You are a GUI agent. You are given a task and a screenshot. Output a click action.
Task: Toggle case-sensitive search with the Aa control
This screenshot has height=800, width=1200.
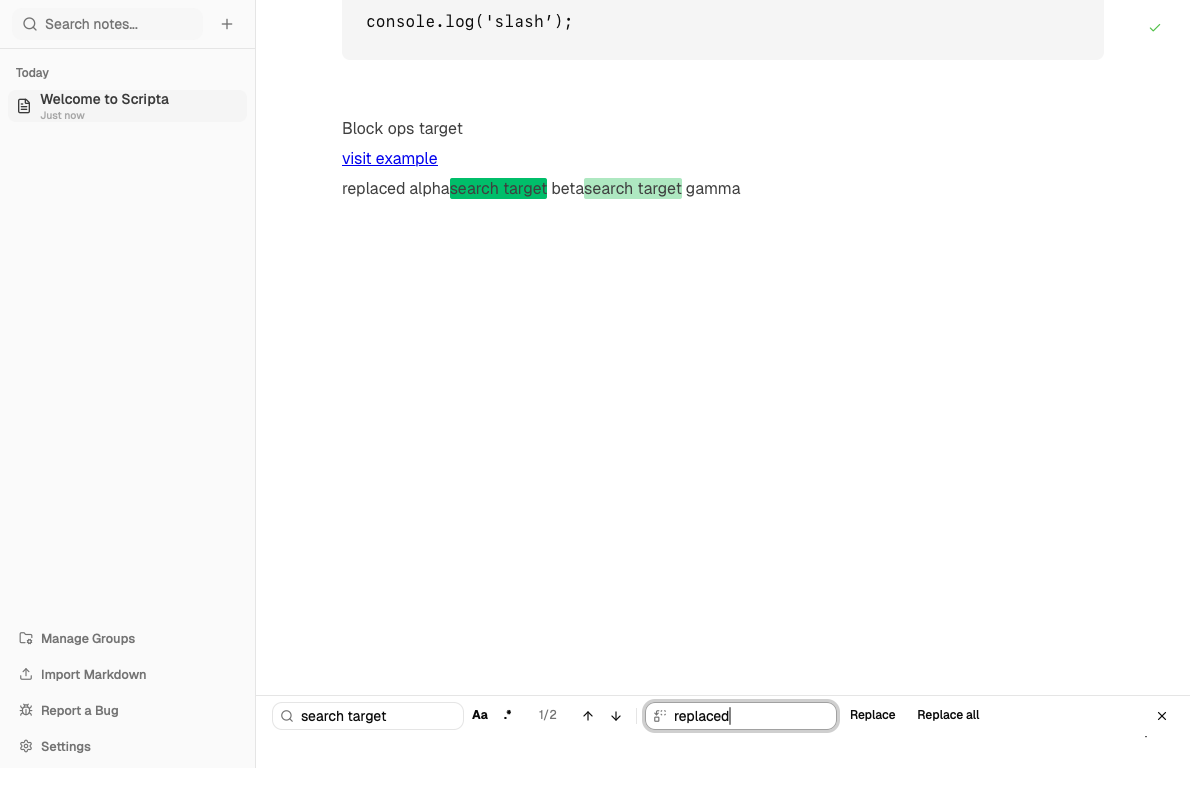[x=480, y=714]
